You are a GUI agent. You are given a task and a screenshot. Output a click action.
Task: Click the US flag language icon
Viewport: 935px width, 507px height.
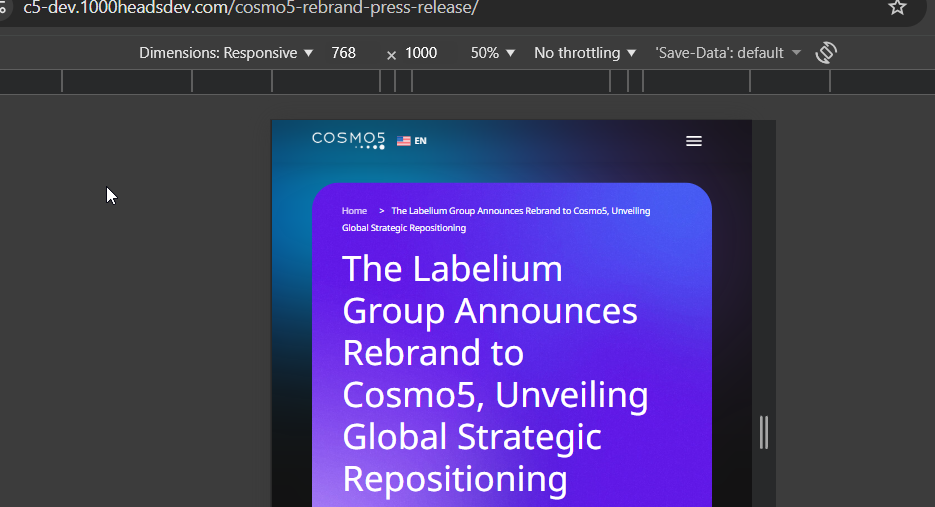404,141
